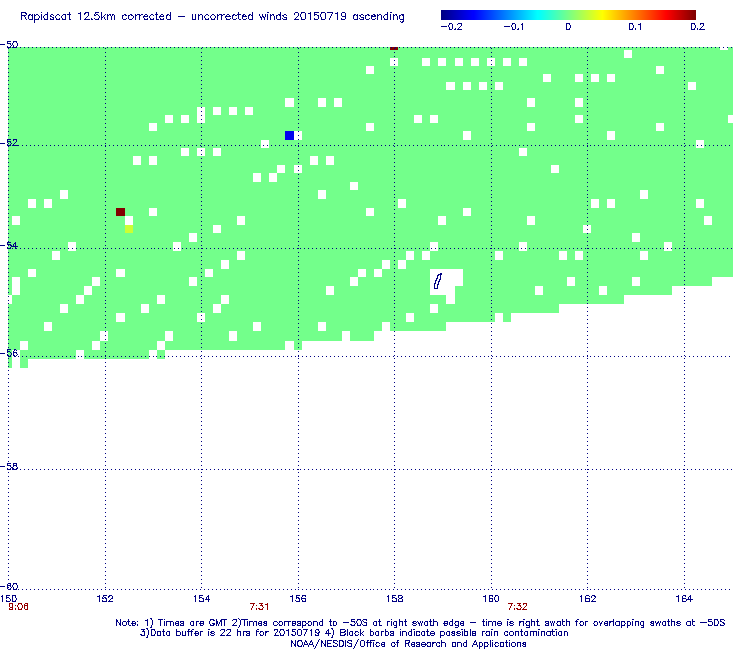Click the wind difference color scale bar
This screenshot has width=740, height=650.
568,15
